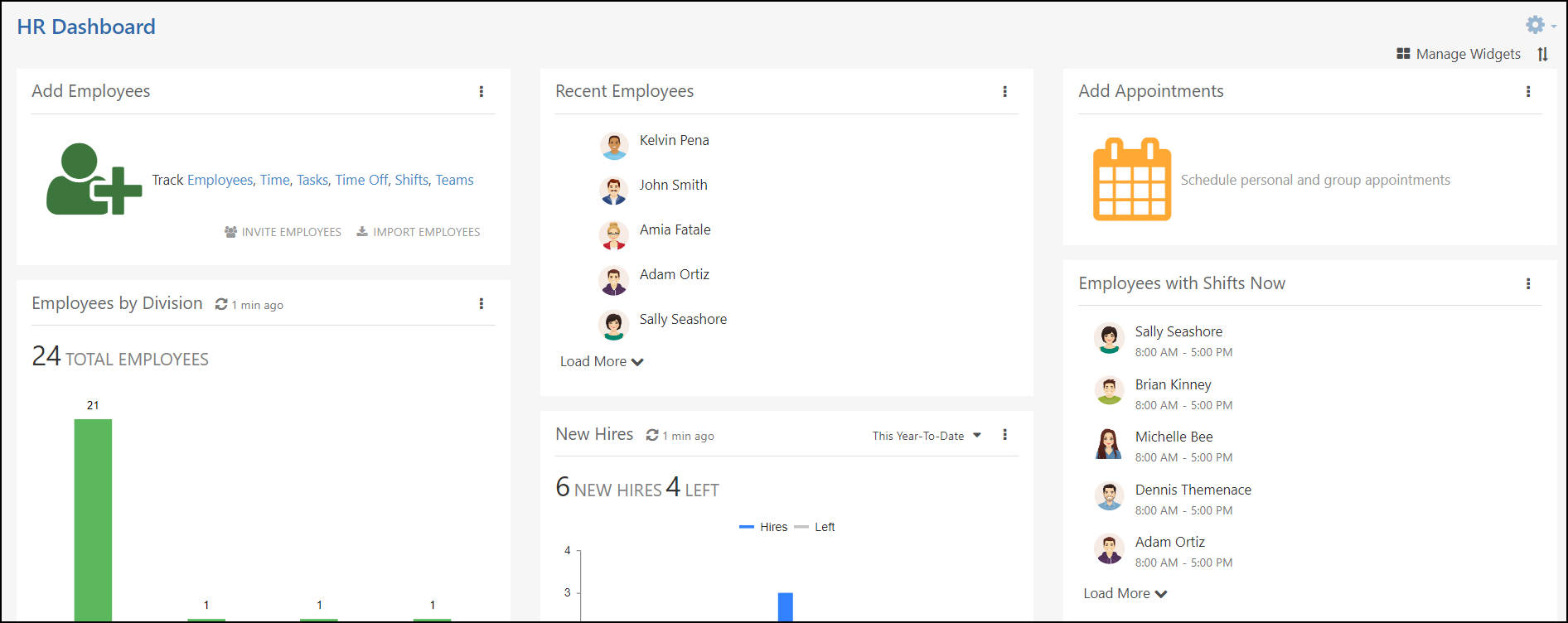Click Sally Seashore's avatar in Shifts Now
Screen dimensions: 1568x623
(1109, 338)
